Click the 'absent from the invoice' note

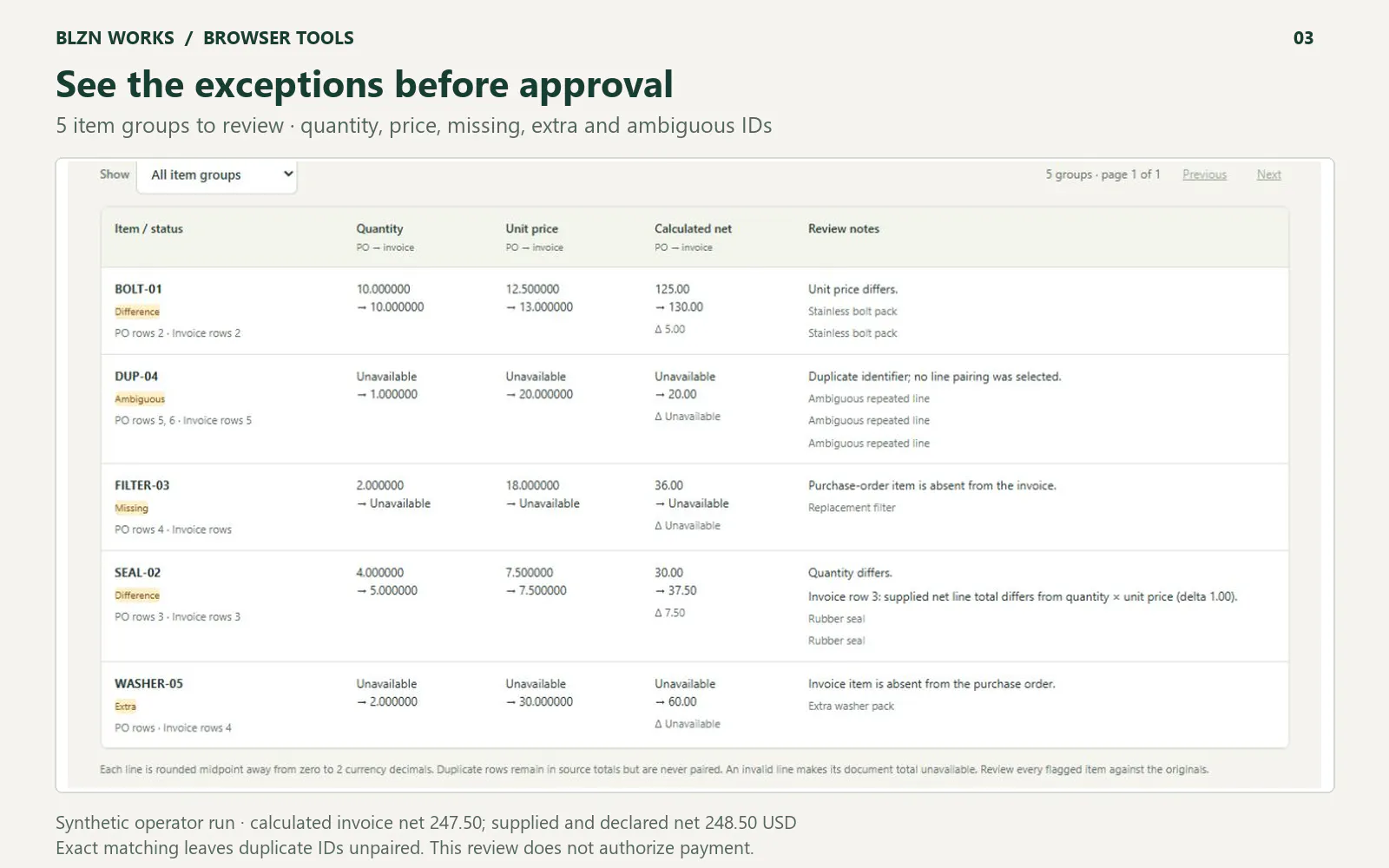[x=932, y=485]
